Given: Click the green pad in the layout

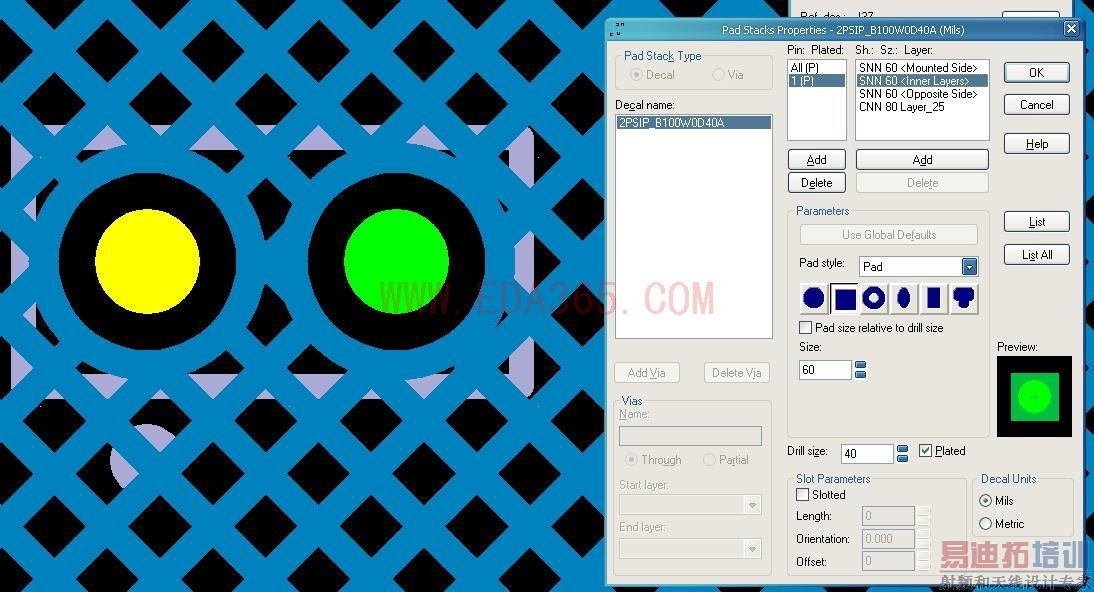Looking at the screenshot, I should [396, 261].
